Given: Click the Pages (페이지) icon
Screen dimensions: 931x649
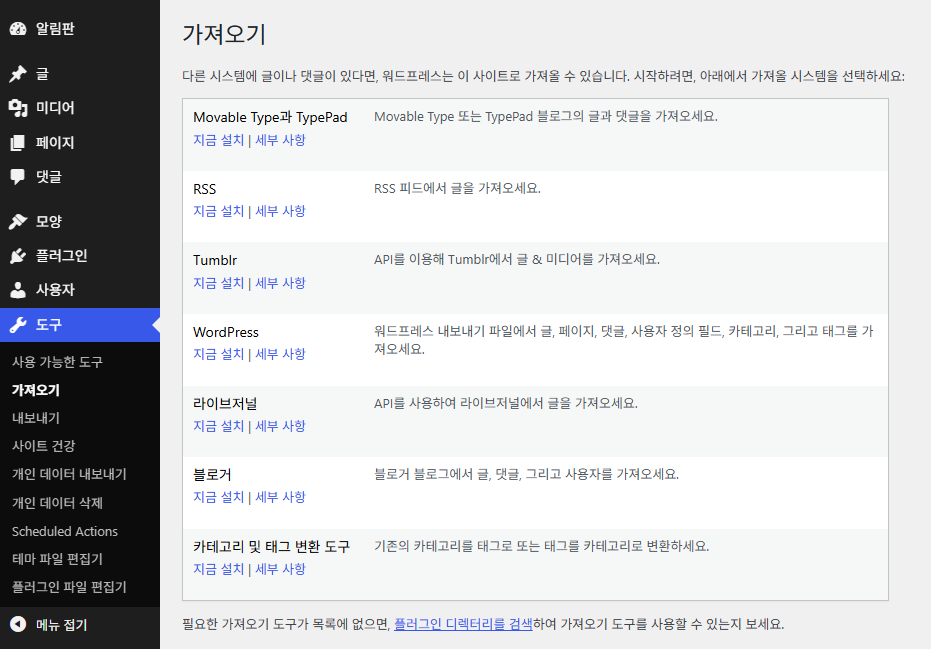Looking at the screenshot, I should (18, 143).
